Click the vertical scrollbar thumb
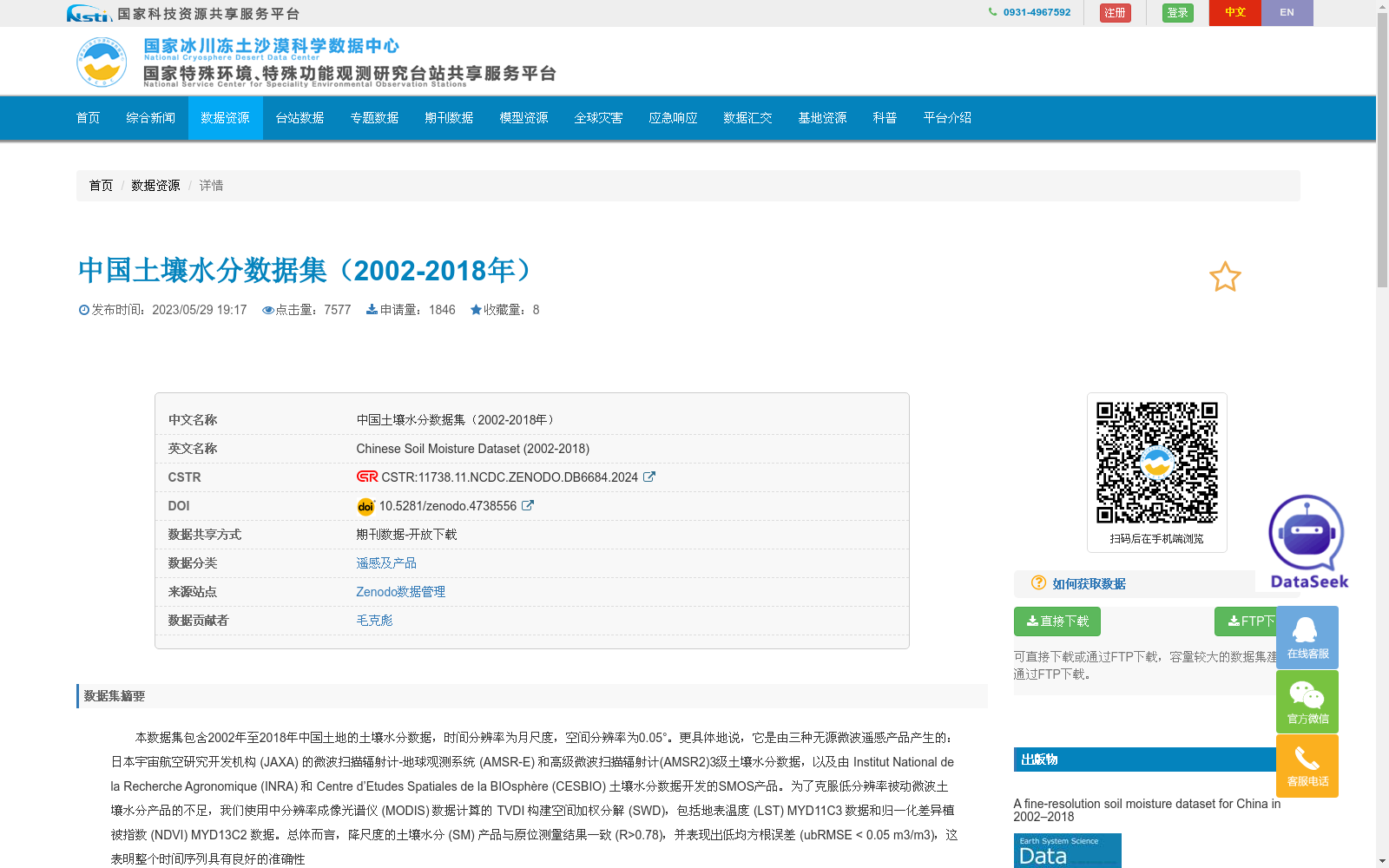 pyautogui.click(x=1382, y=150)
